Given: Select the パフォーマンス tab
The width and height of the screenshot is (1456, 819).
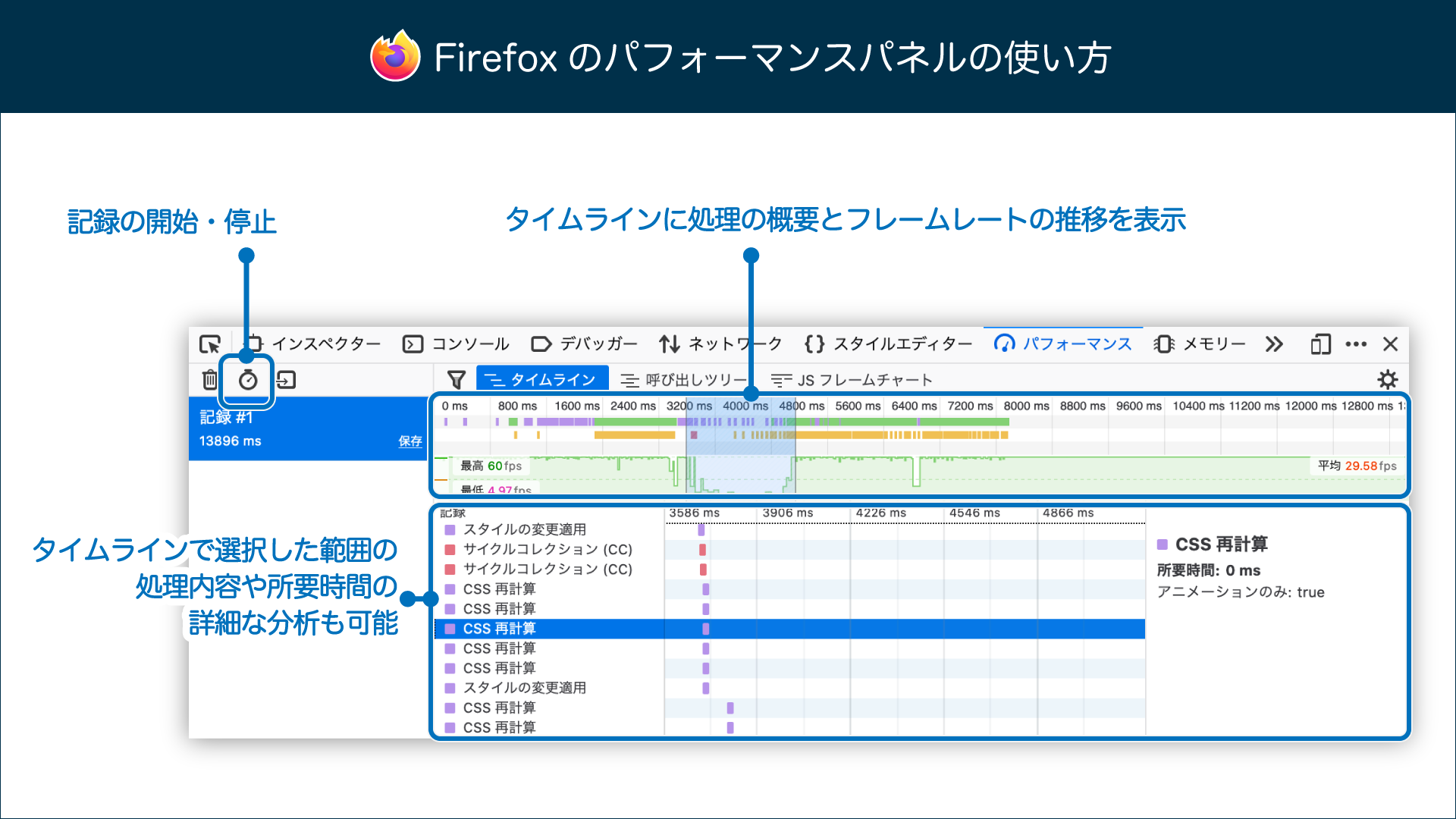Looking at the screenshot, I should [x=1062, y=344].
